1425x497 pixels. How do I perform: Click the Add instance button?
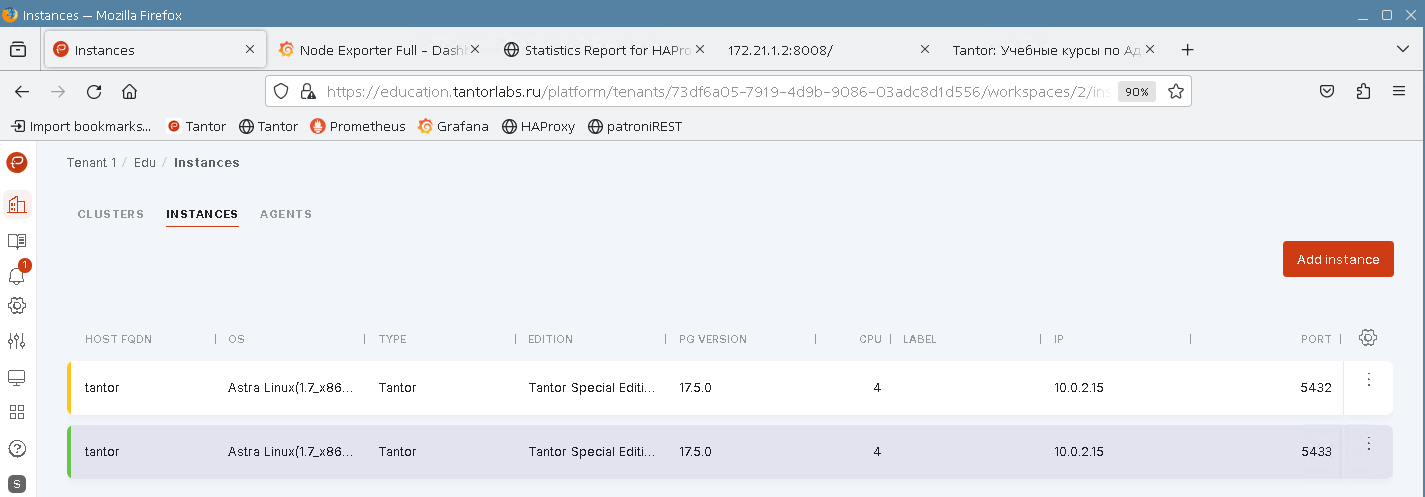click(1337, 259)
